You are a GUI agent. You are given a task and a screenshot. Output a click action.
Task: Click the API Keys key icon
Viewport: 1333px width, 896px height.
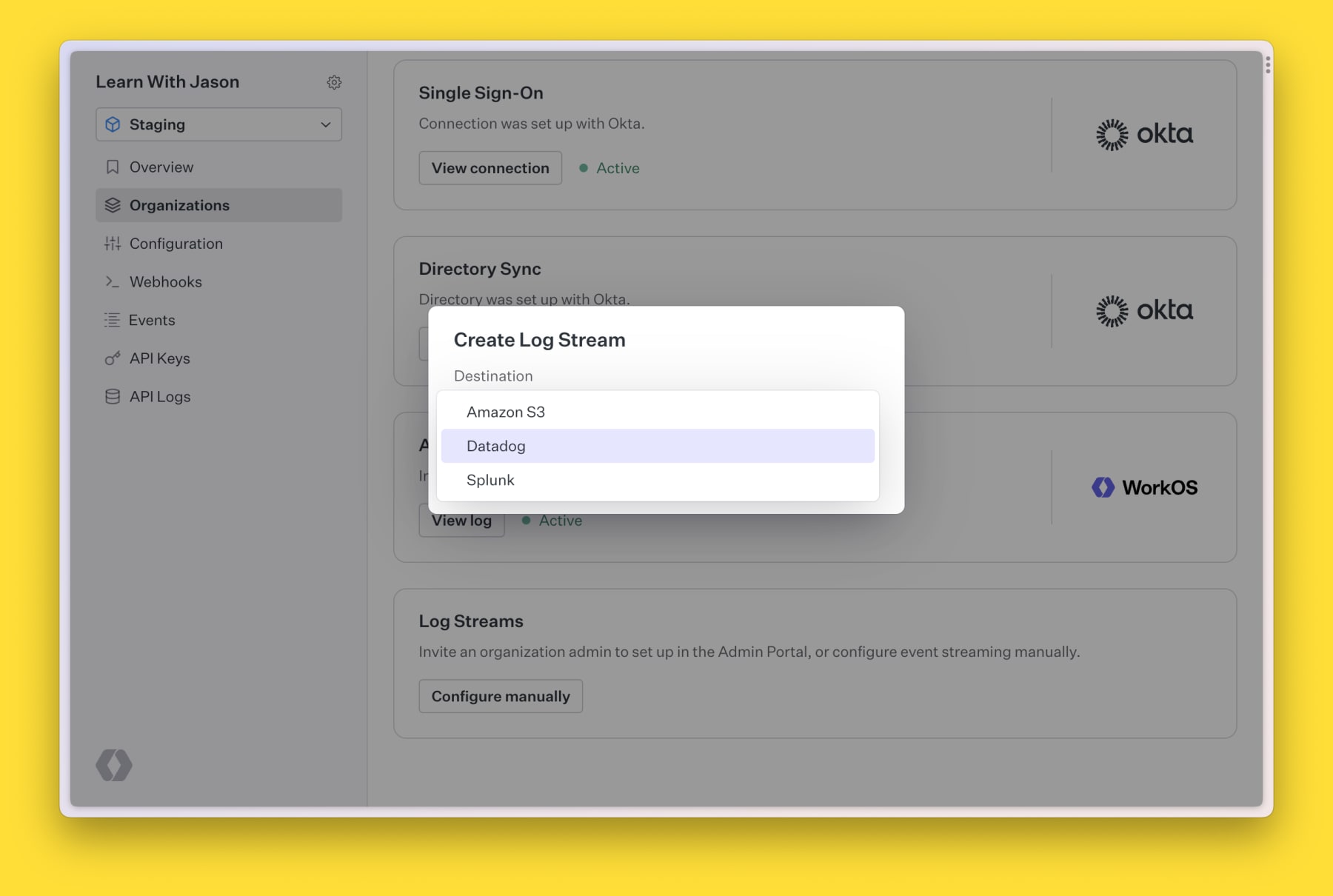pyautogui.click(x=113, y=358)
